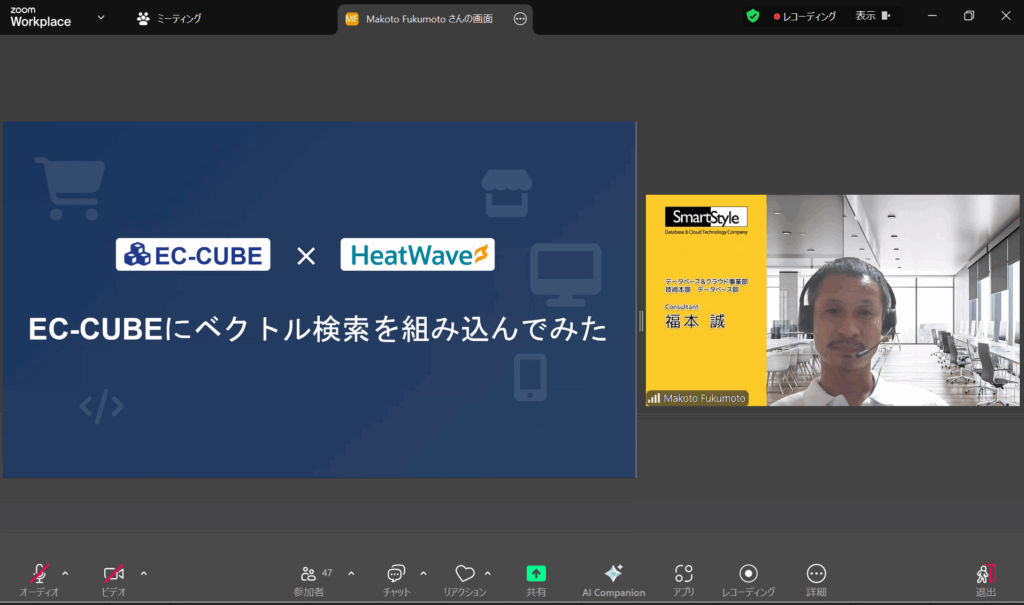Click the レコーディング record button in toolbar
This screenshot has width=1024, height=605.
(x=748, y=580)
